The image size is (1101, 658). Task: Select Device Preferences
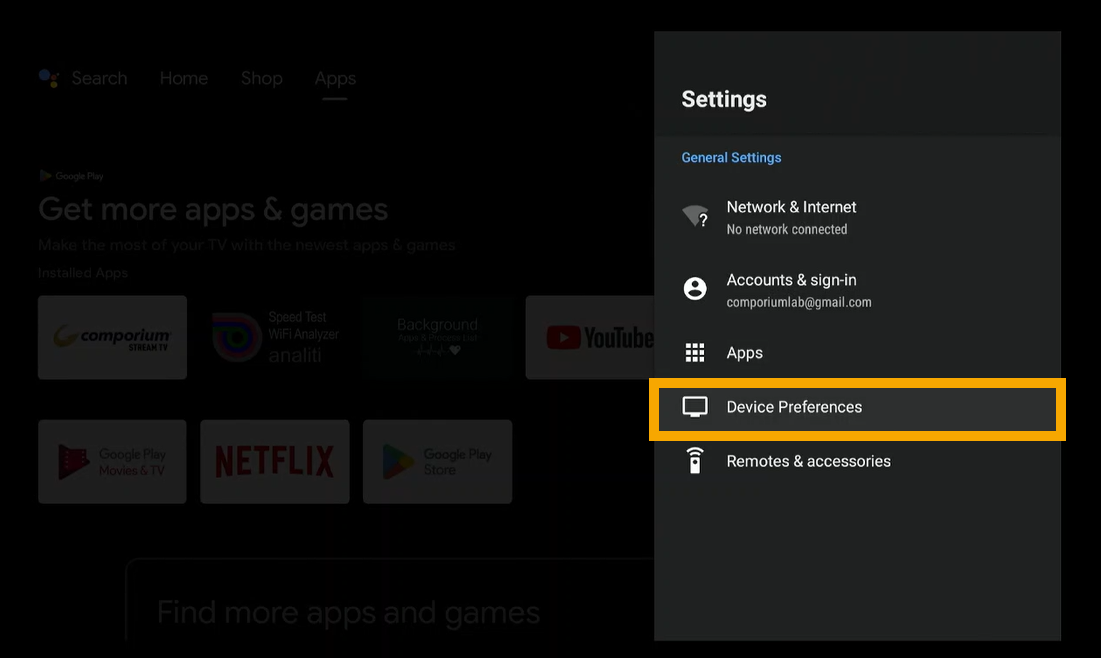[857, 409]
